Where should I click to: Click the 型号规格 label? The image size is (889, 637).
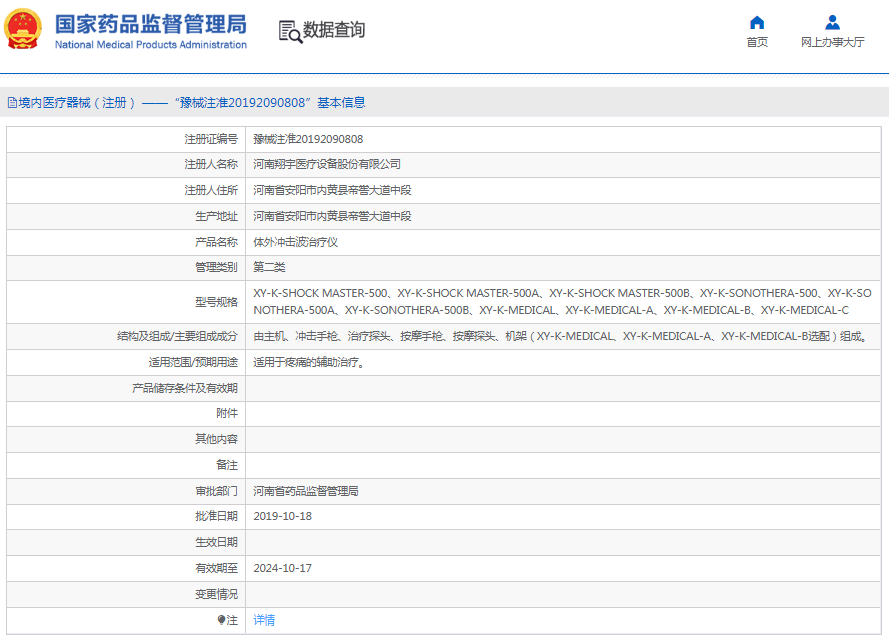click(217, 302)
